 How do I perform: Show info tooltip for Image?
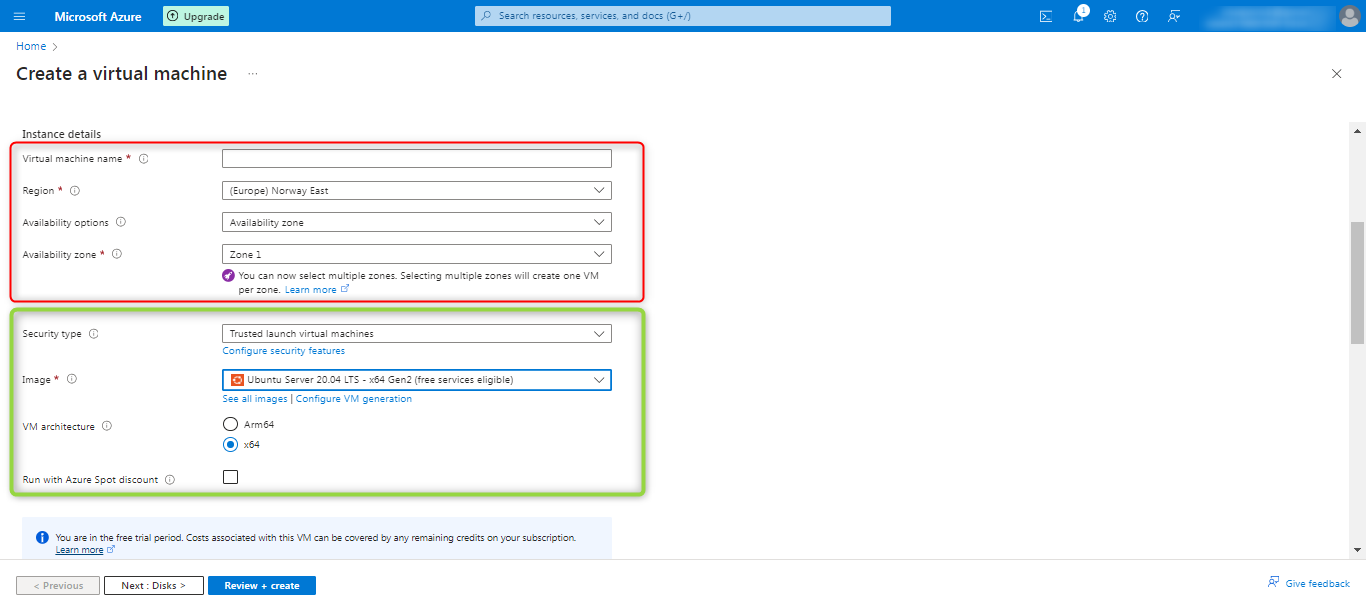[72, 380]
